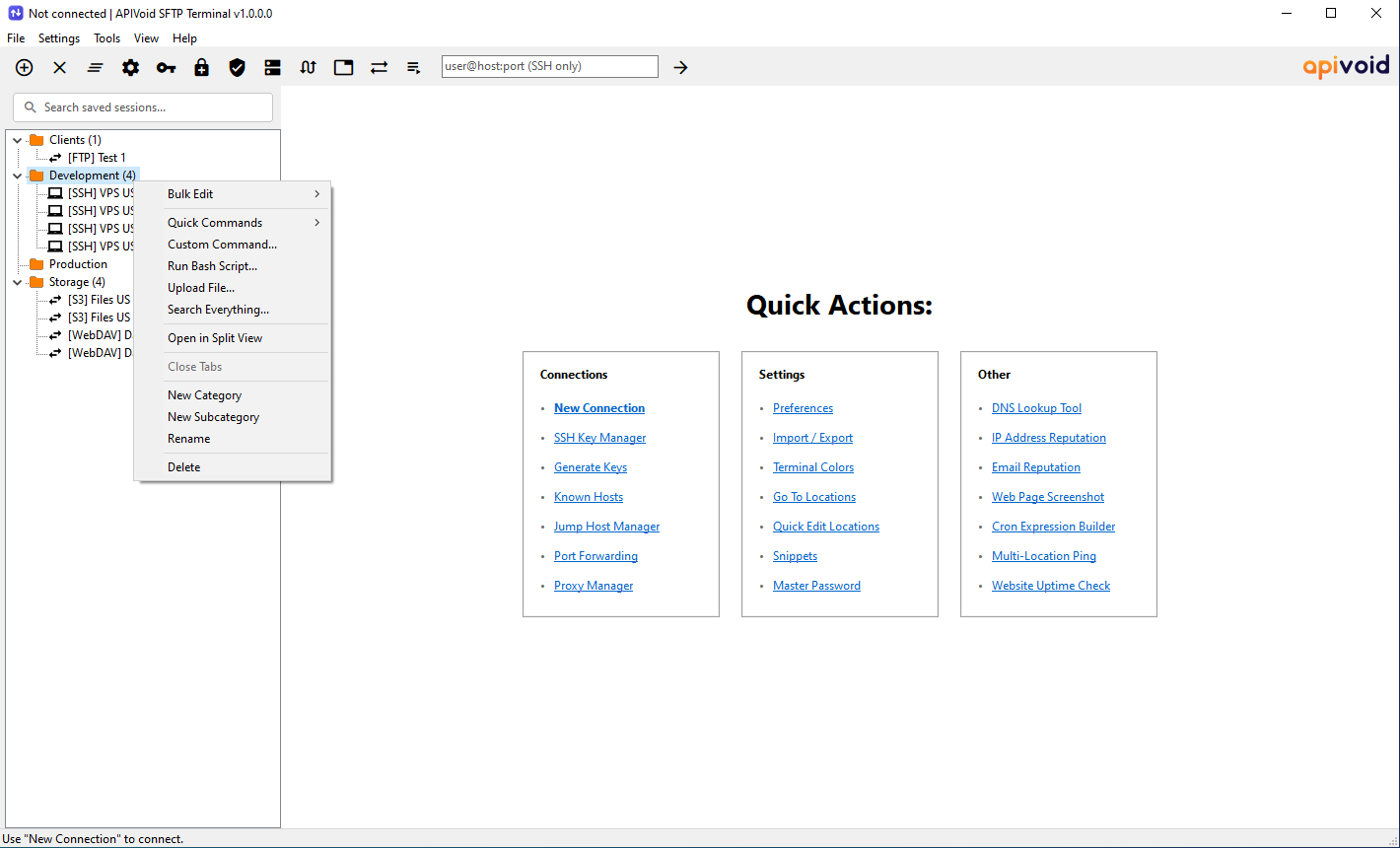Open the File menu
This screenshot has width=1400, height=848.
point(16,38)
